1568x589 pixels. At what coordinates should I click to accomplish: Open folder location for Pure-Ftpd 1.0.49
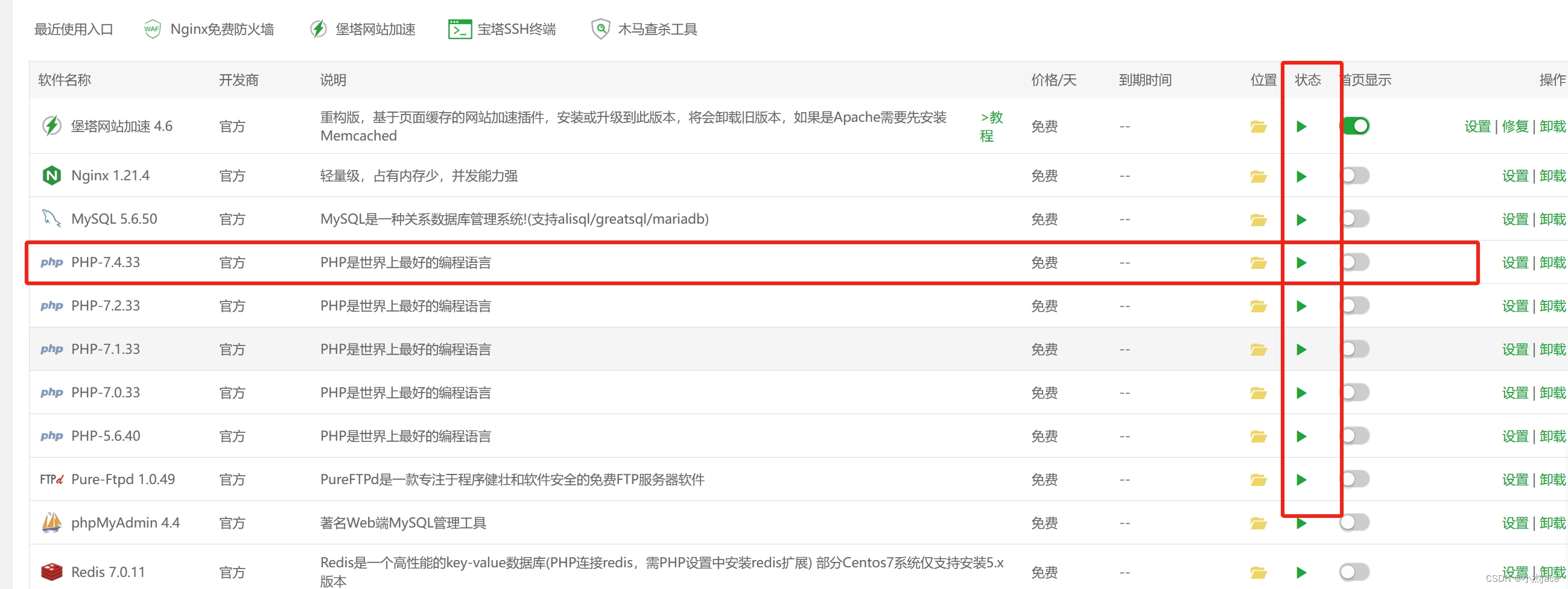point(1258,480)
